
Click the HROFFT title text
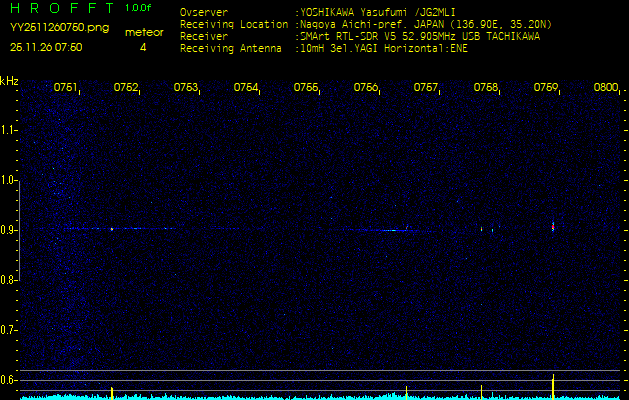click(x=63, y=8)
